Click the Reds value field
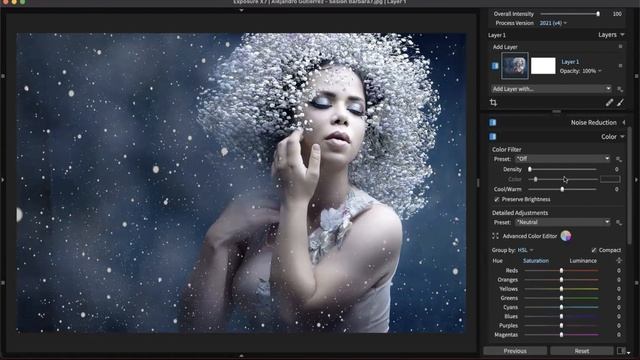 click(619, 271)
